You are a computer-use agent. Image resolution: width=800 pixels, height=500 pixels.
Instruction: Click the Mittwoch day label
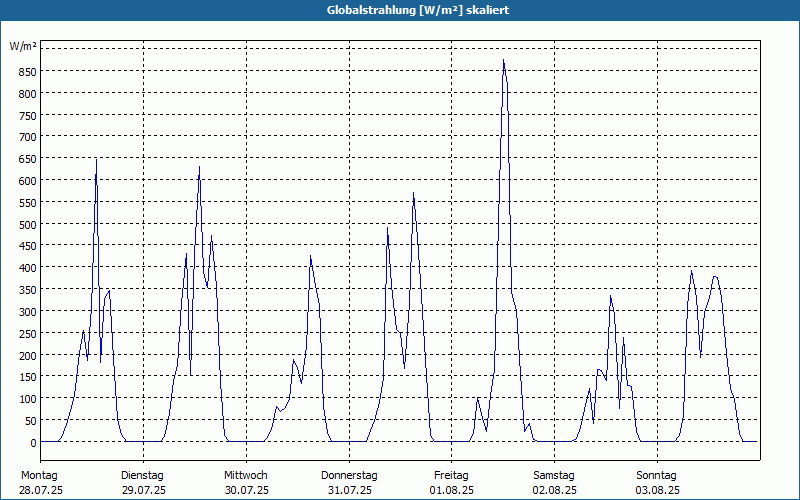point(245,476)
